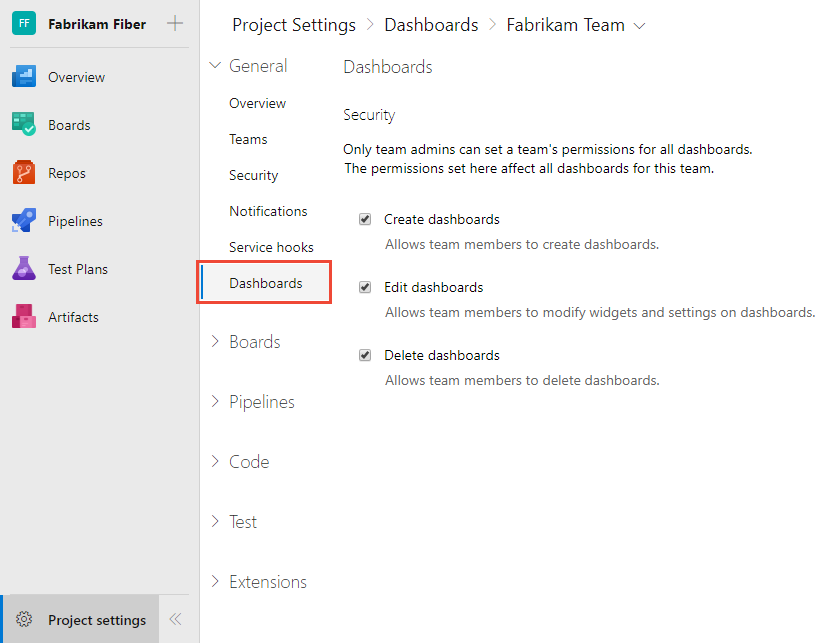Uncheck the Delete dashboards checkbox
The width and height of the screenshot is (817, 643).
tap(365, 355)
